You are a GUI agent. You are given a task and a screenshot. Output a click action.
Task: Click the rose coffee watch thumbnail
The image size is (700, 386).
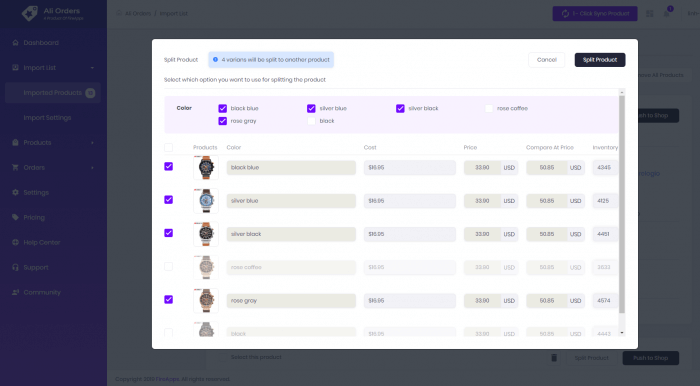[206, 267]
